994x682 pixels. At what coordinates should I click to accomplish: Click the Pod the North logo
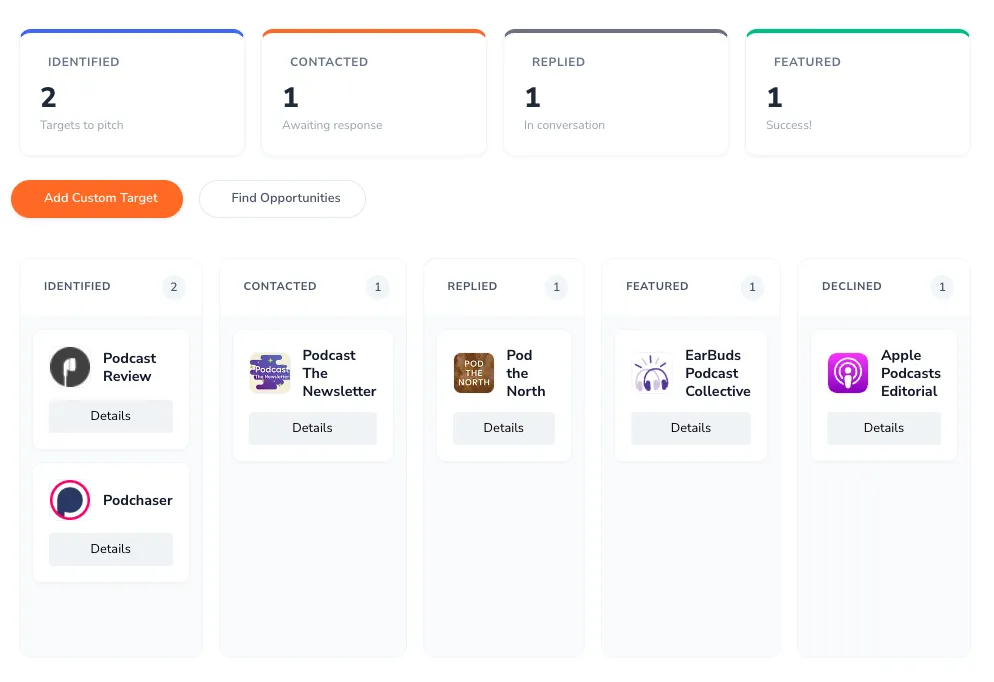(474, 373)
